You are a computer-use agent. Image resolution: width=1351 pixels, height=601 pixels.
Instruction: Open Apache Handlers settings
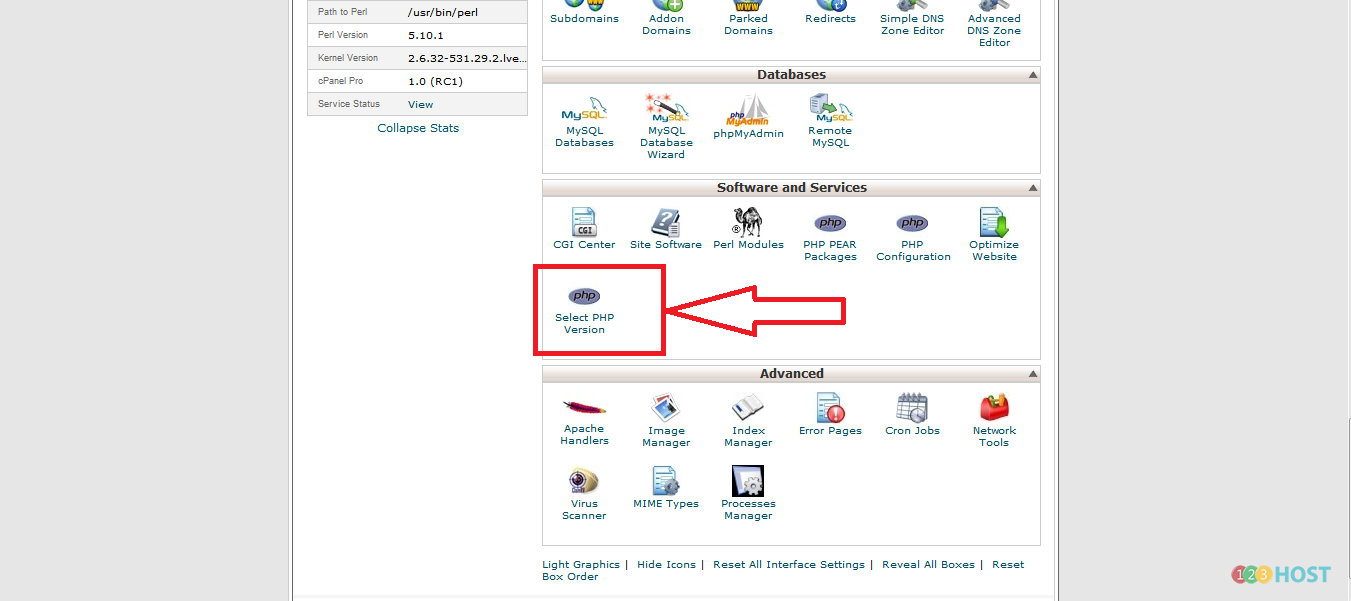tap(584, 408)
